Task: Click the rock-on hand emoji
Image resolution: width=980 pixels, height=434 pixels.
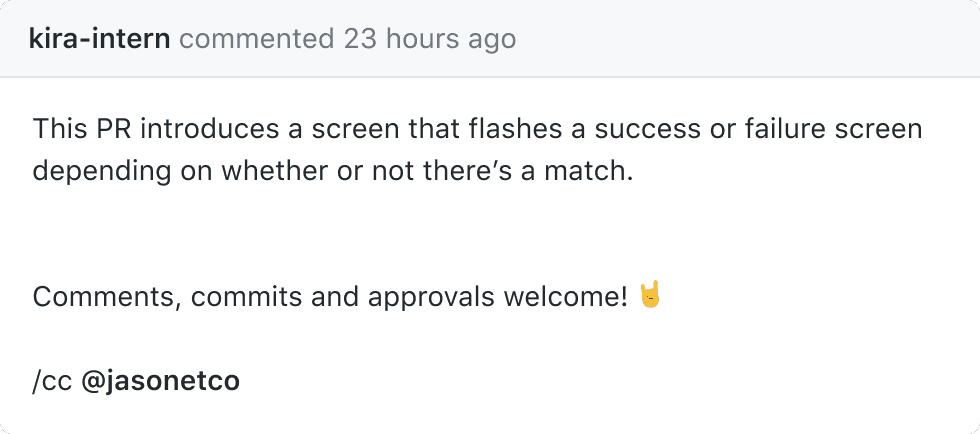Action: coord(651,296)
